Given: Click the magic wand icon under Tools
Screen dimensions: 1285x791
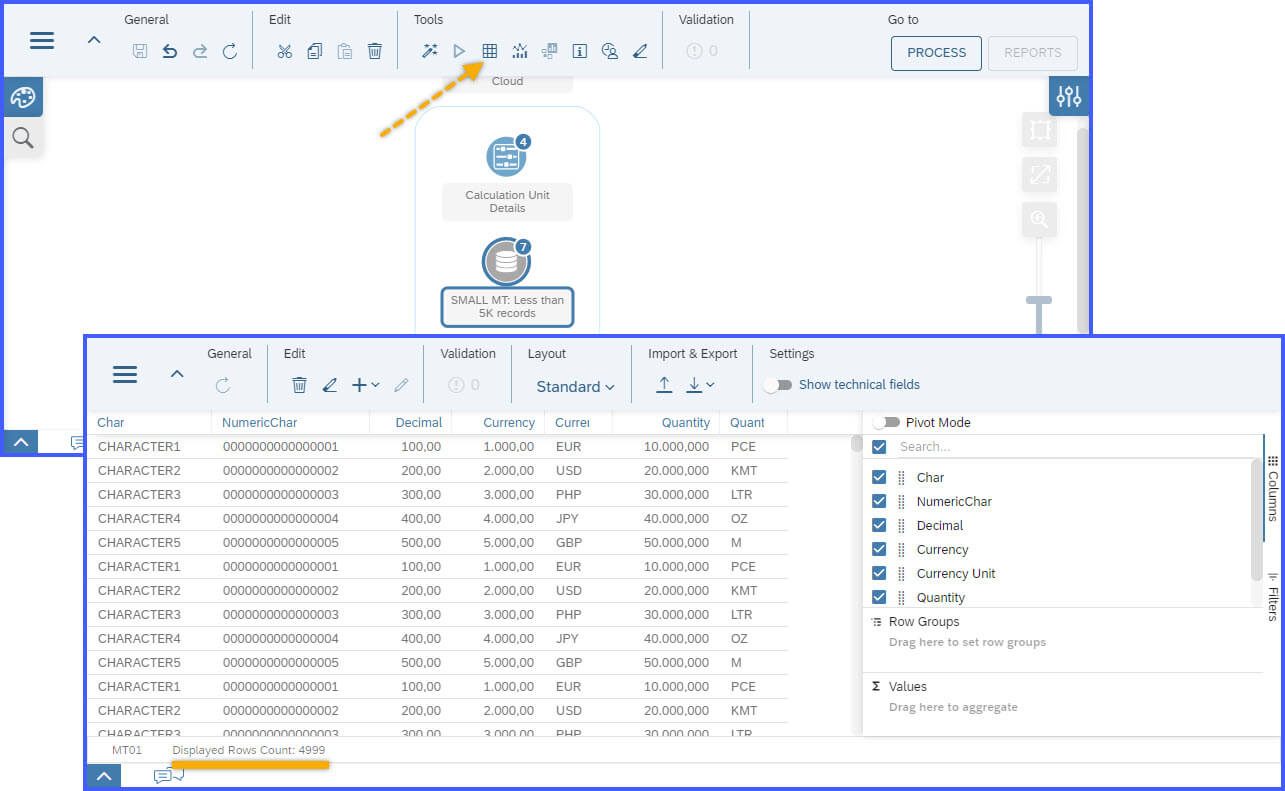Looking at the screenshot, I should pos(429,50).
